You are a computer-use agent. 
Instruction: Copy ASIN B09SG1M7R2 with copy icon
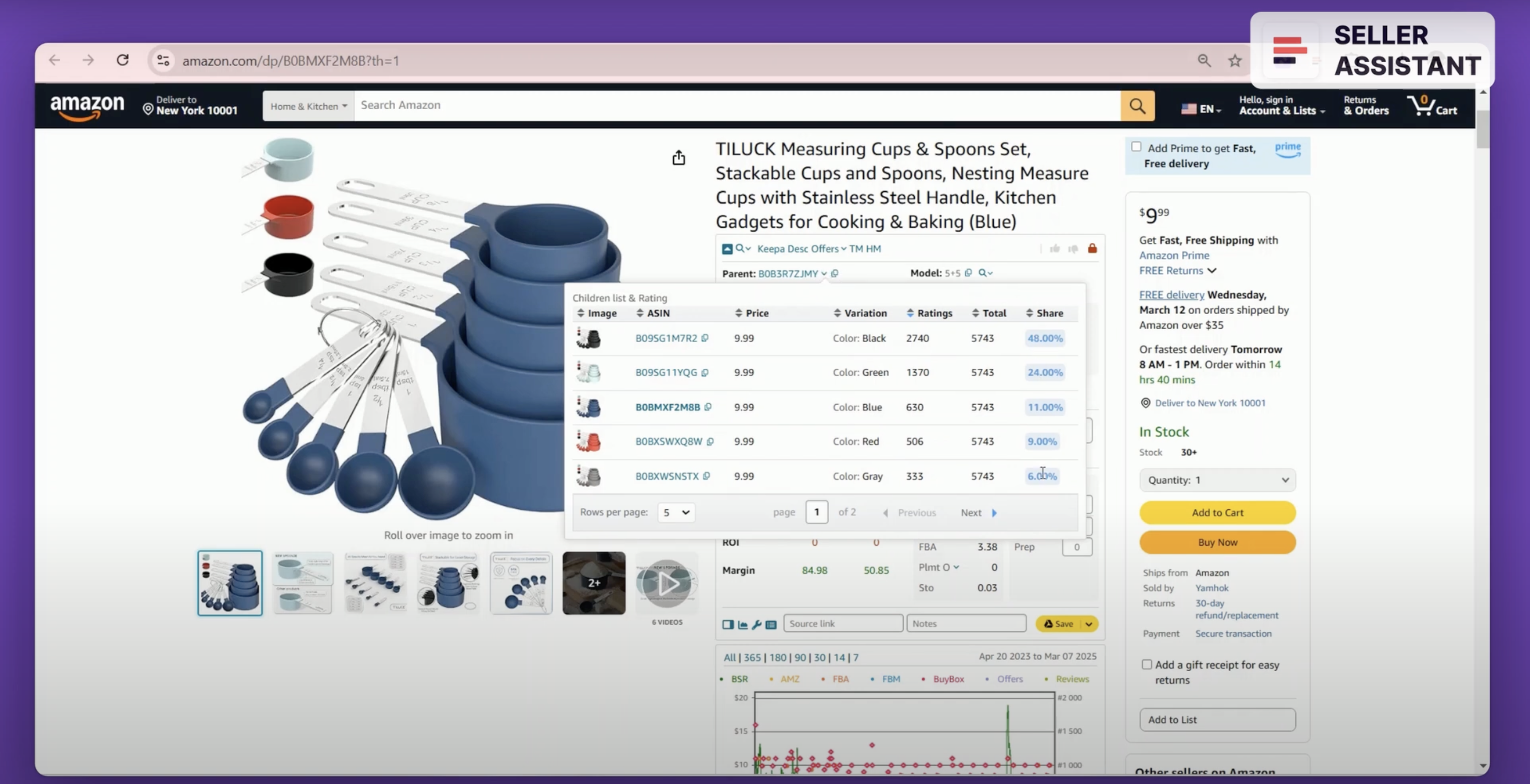click(x=705, y=338)
